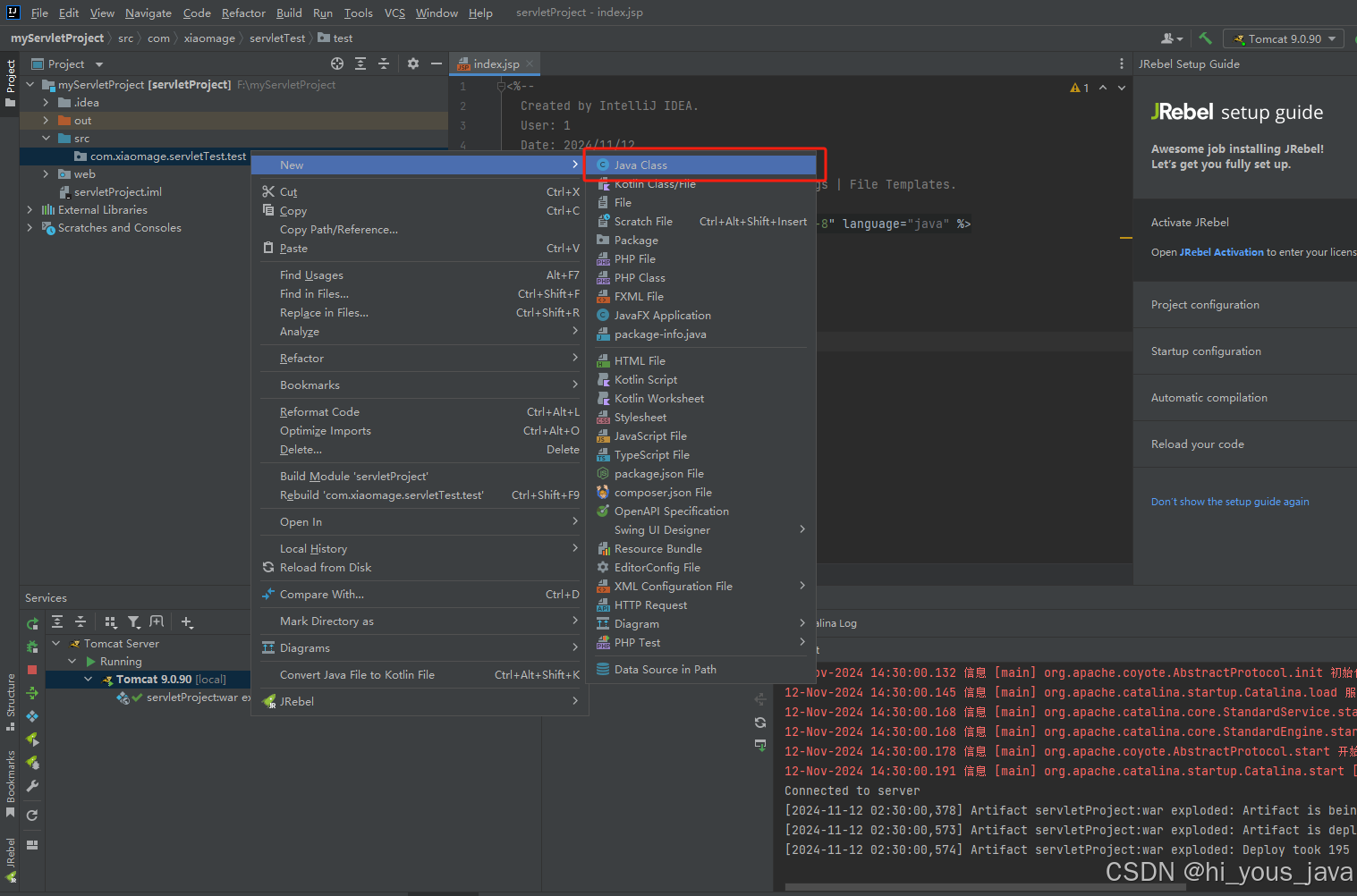The width and height of the screenshot is (1357, 896).
Task: Click Collapse All icon in Project panel header
Action: (384, 63)
